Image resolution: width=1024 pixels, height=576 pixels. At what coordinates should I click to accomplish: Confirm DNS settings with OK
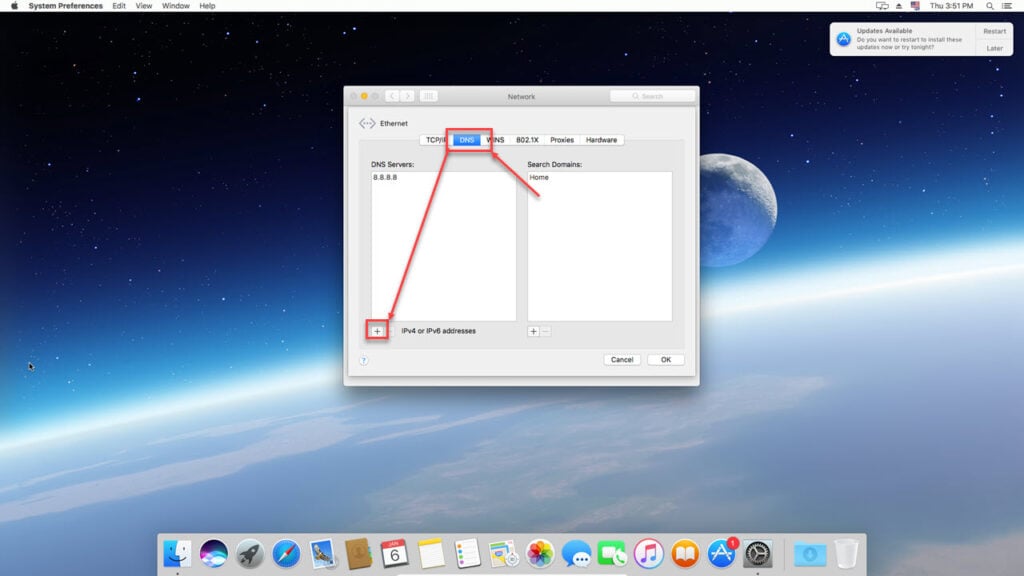click(665, 360)
